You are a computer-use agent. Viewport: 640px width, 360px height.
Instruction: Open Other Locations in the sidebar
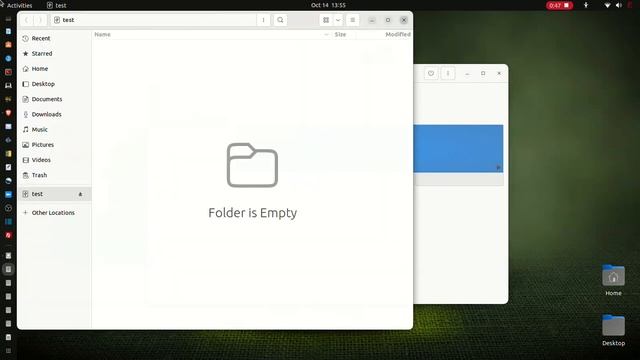click(x=55, y=213)
